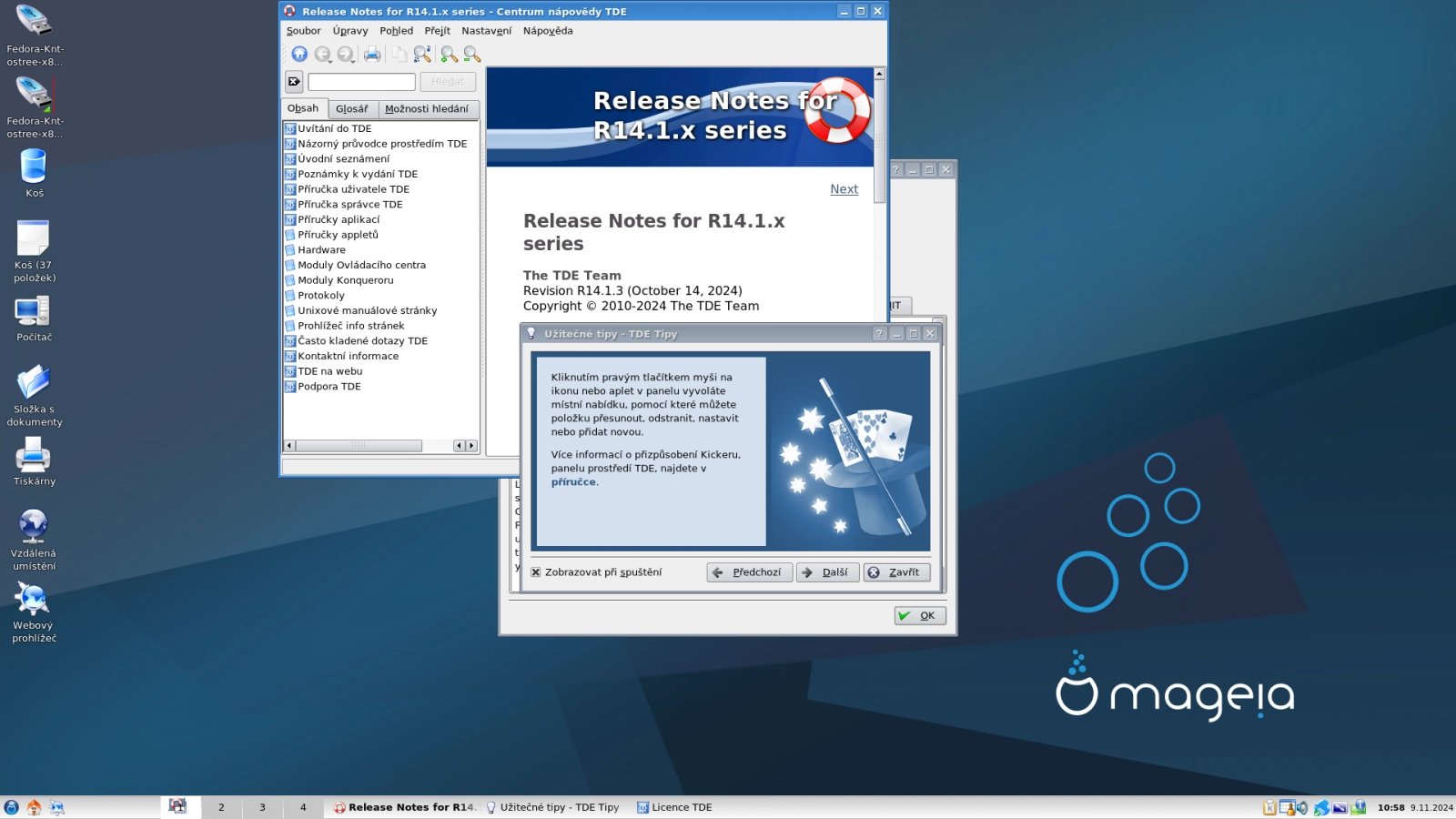Image resolution: width=1456 pixels, height=819 pixels.
Task: Open the Tiskárny desktop icon
Action: (x=34, y=461)
